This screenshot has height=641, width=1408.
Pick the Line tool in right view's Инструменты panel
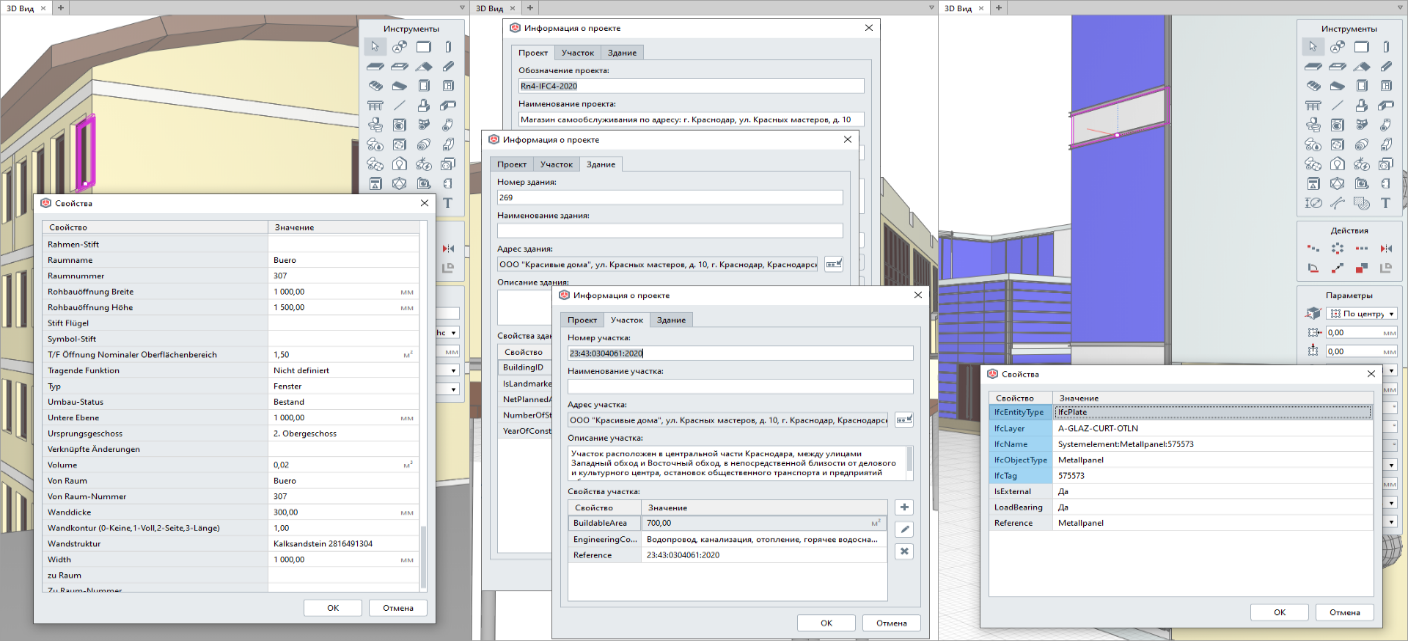pyautogui.click(x=1338, y=106)
